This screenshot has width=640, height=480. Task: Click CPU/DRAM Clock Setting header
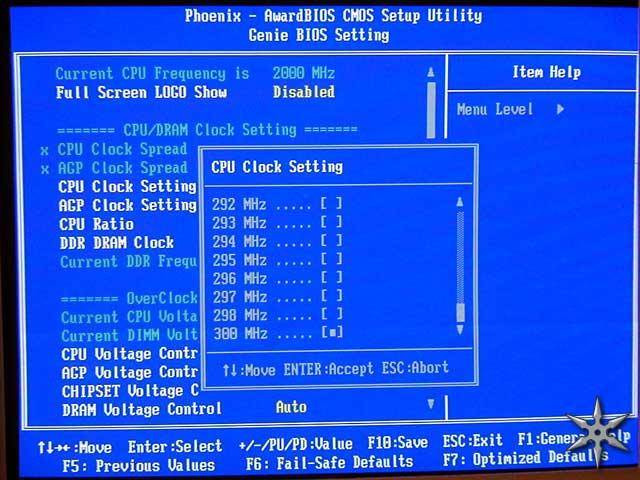point(207,130)
